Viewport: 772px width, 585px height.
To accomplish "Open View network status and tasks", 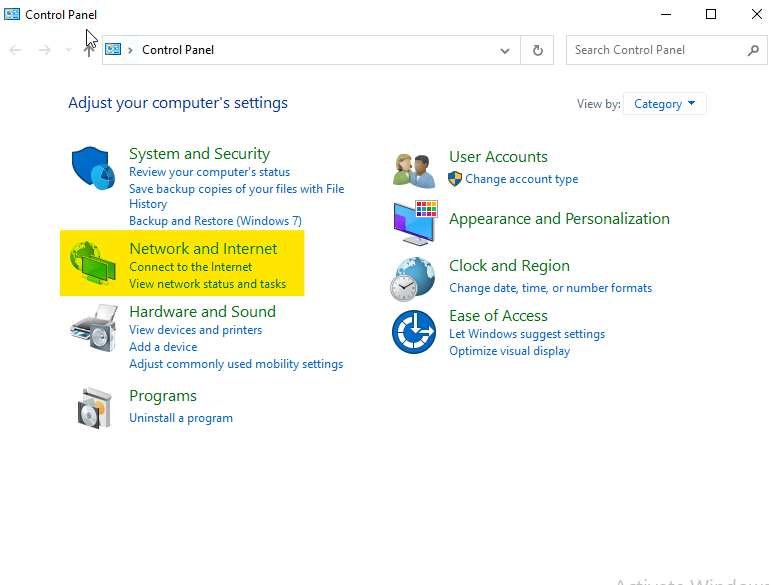I will click(207, 284).
